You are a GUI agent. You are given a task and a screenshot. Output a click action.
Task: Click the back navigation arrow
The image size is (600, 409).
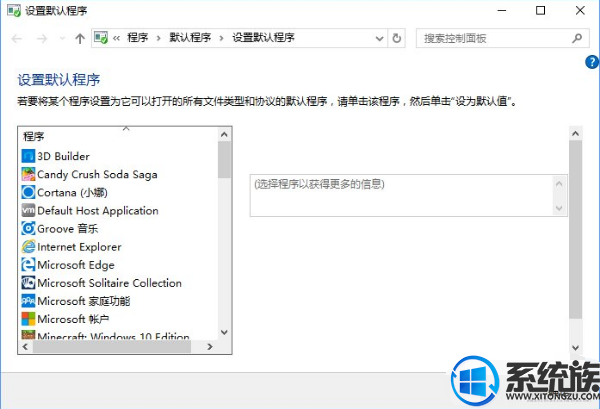[x=17, y=38]
